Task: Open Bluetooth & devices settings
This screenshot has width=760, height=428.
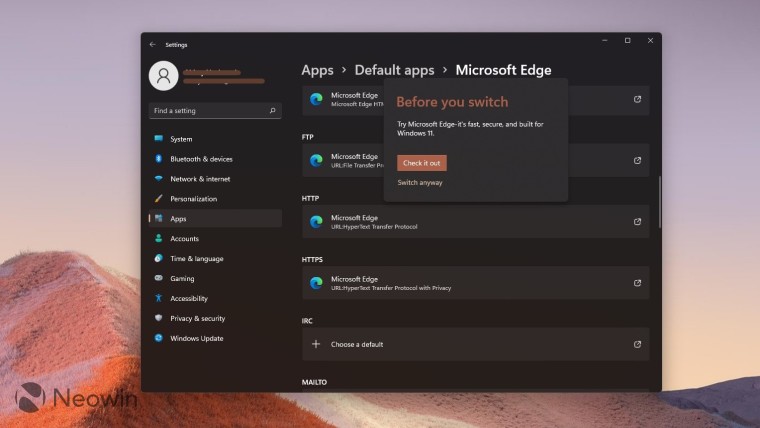Action: tap(215, 159)
